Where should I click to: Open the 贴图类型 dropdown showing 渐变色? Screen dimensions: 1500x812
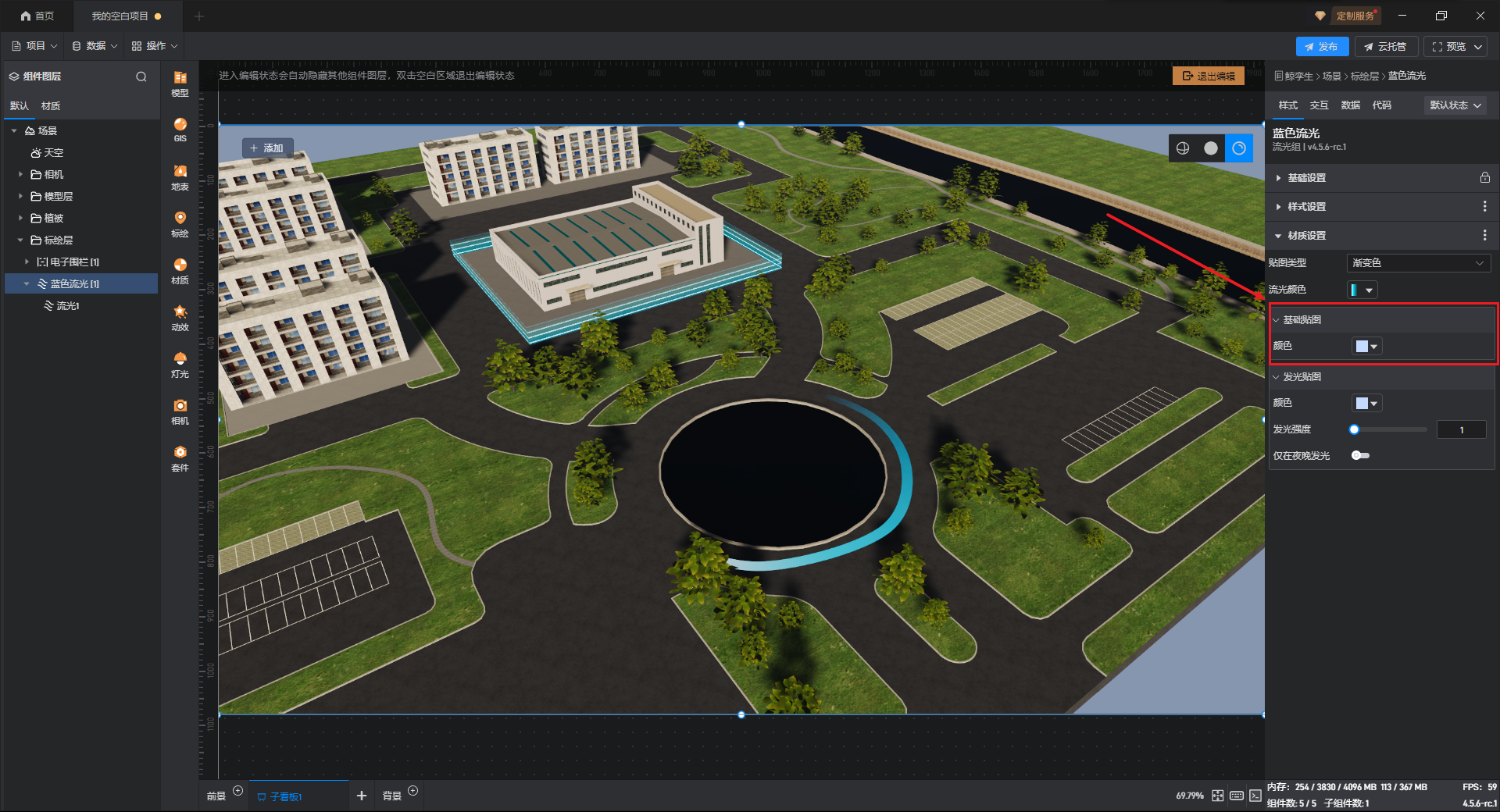coord(1417,263)
